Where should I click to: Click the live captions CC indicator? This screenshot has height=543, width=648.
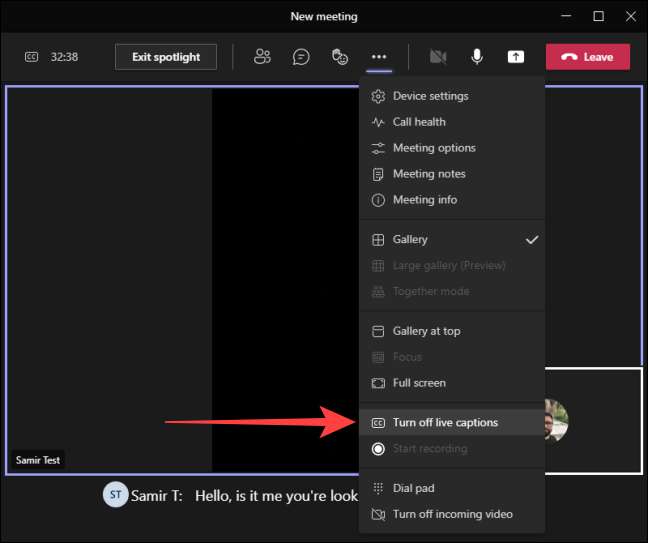point(31,57)
